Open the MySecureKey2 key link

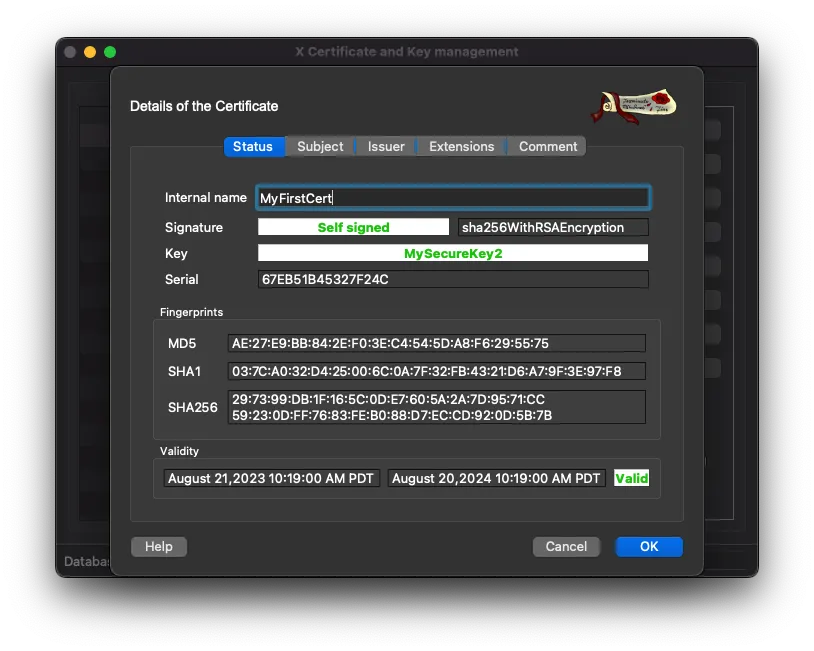tap(452, 253)
